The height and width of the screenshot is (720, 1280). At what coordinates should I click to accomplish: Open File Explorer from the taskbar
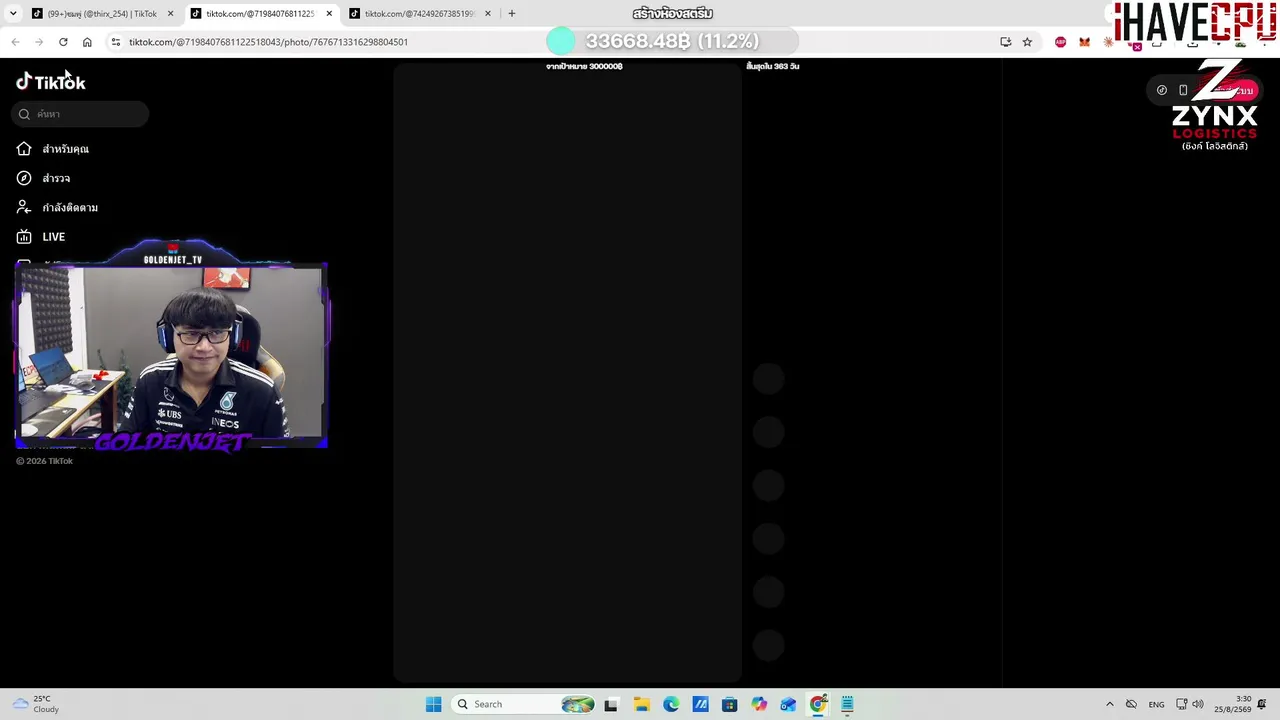641,704
